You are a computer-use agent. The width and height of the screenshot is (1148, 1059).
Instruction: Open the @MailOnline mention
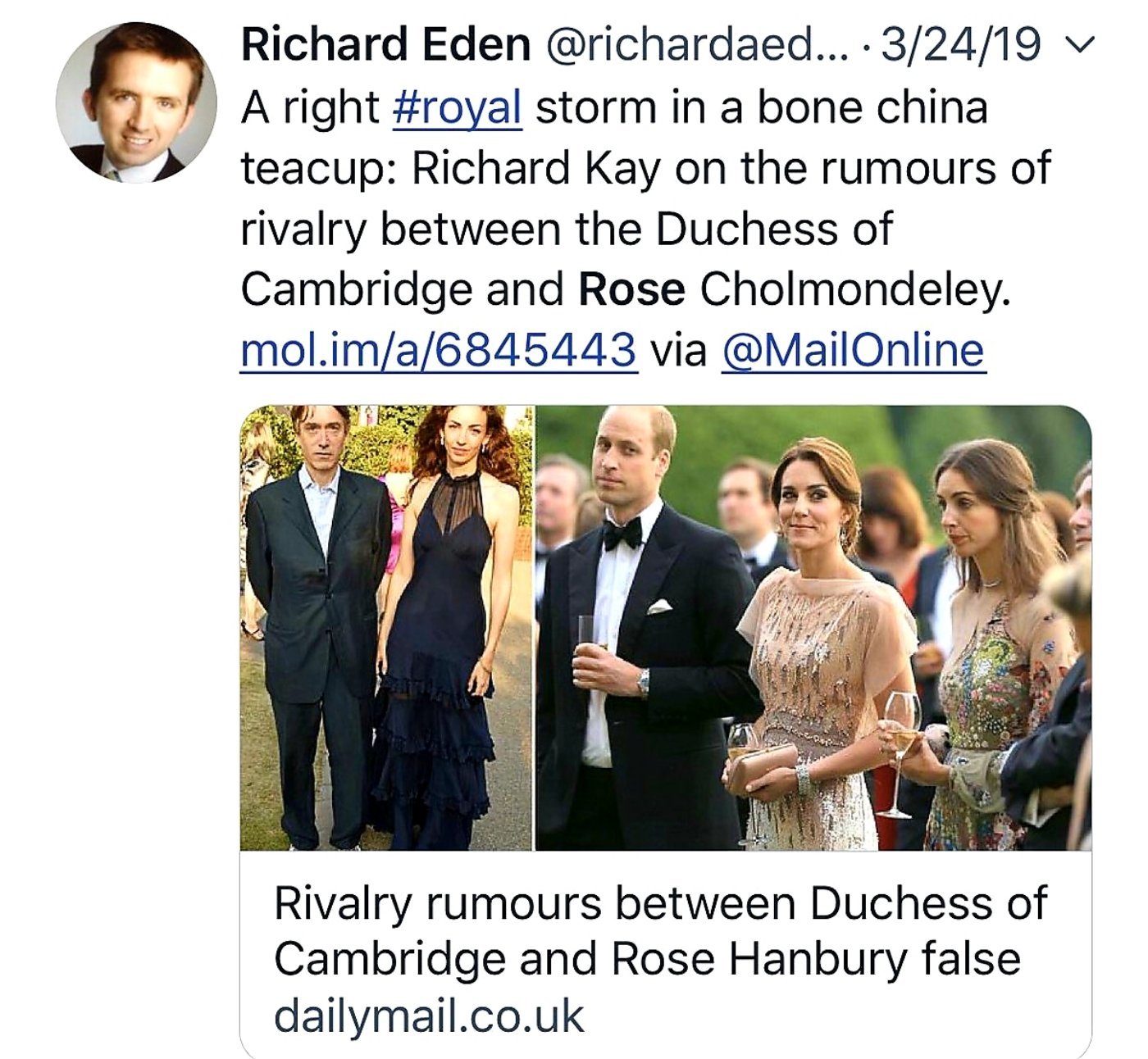(852, 350)
